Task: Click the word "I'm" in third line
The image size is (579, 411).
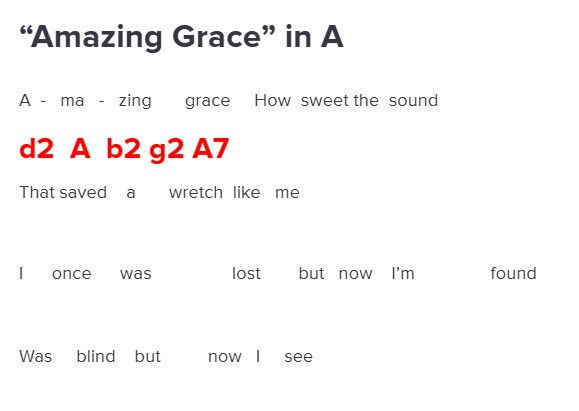Action: (x=403, y=273)
